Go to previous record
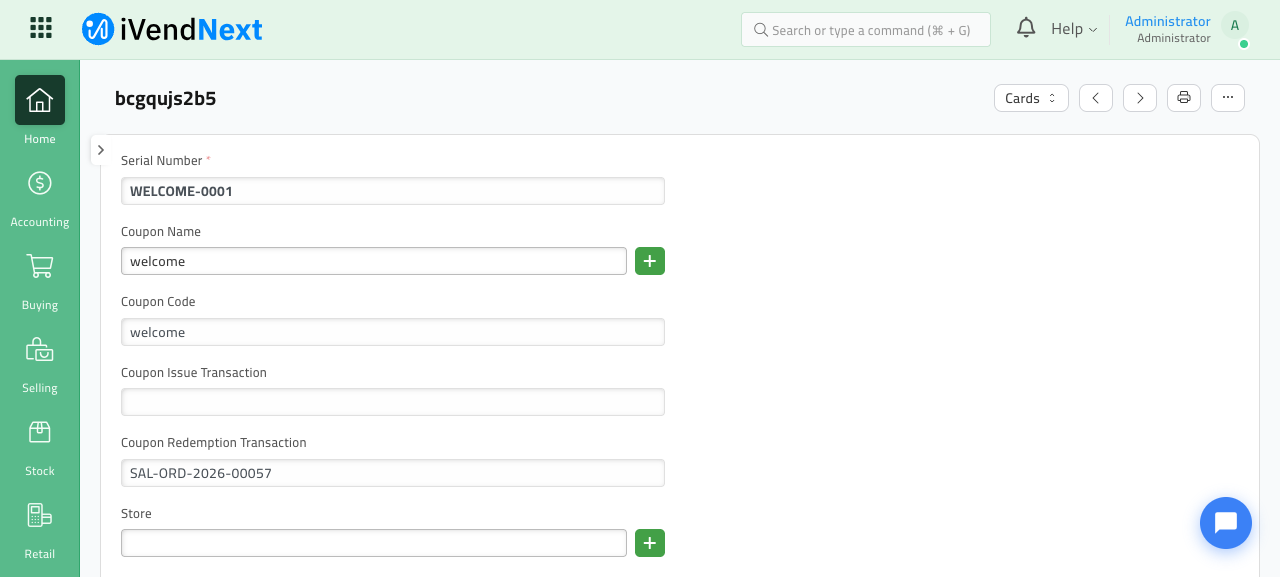The height and width of the screenshot is (577, 1280). (x=1096, y=98)
